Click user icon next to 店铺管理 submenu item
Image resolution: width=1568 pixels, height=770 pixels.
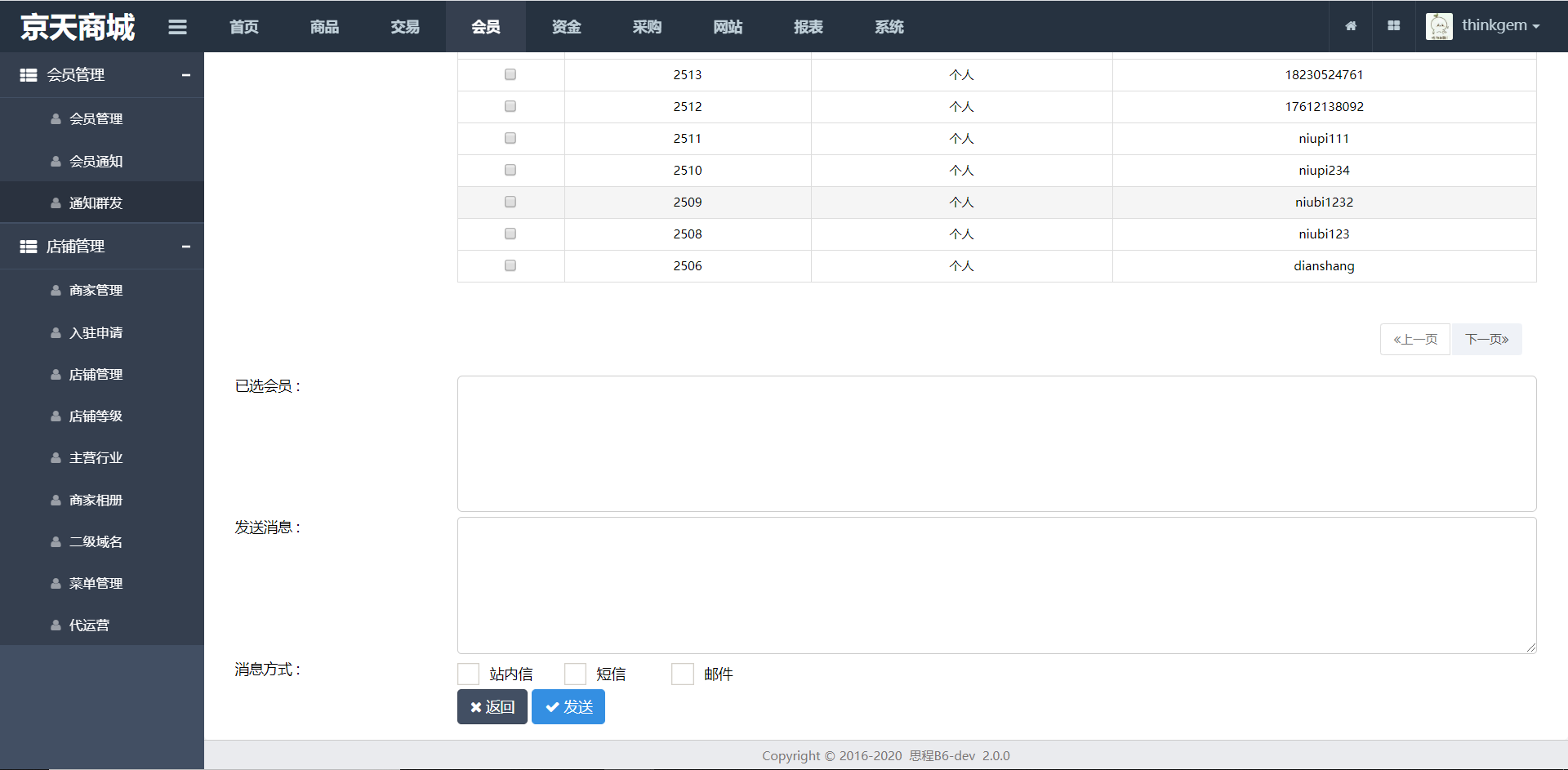pos(56,375)
